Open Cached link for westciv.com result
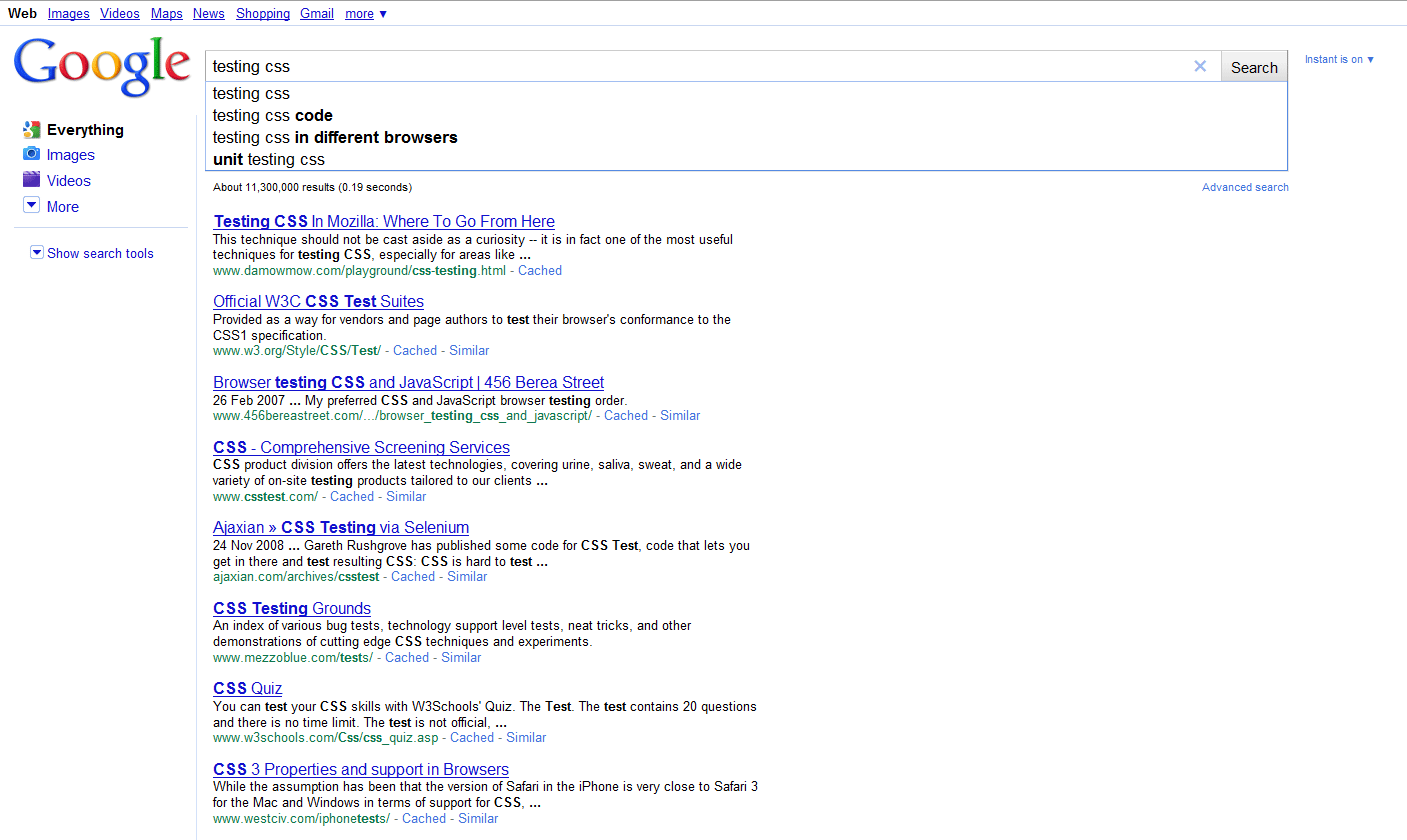This screenshot has width=1407, height=840. tap(424, 819)
